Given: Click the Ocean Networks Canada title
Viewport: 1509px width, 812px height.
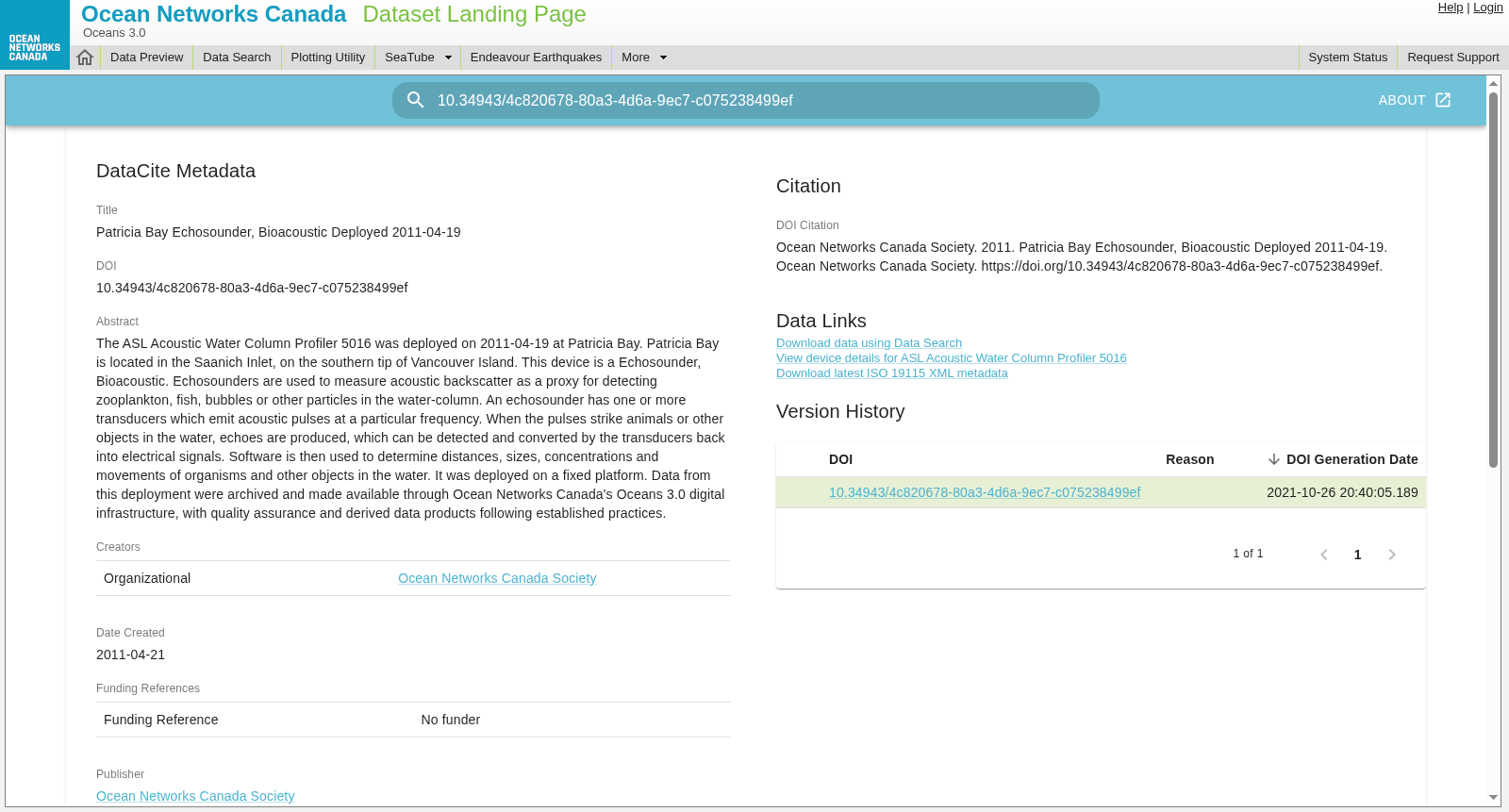Looking at the screenshot, I should pos(214,14).
